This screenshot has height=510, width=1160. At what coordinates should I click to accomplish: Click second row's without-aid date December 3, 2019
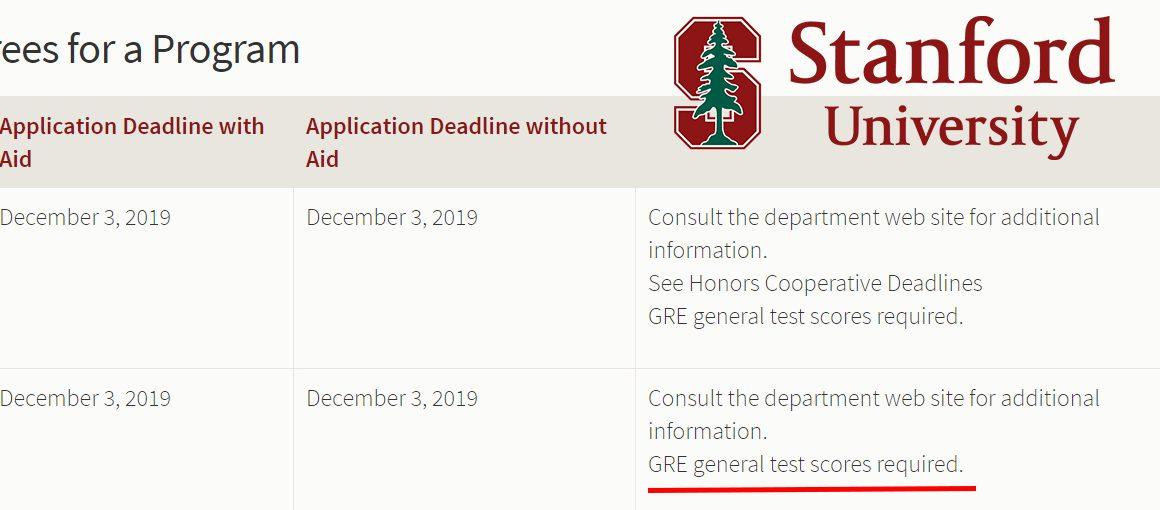coord(392,398)
